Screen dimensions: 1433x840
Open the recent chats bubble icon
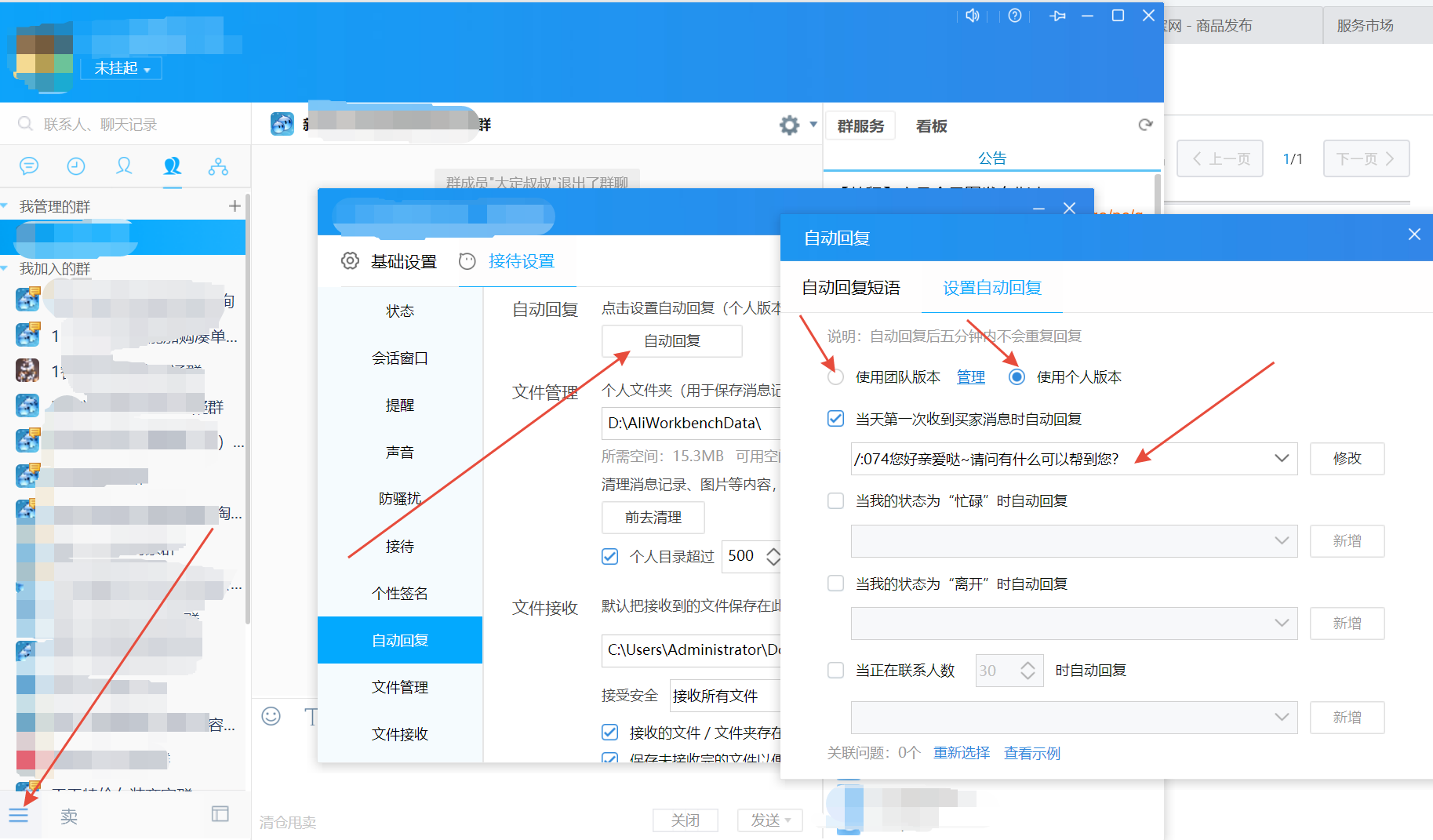click(x=28, y=166)
